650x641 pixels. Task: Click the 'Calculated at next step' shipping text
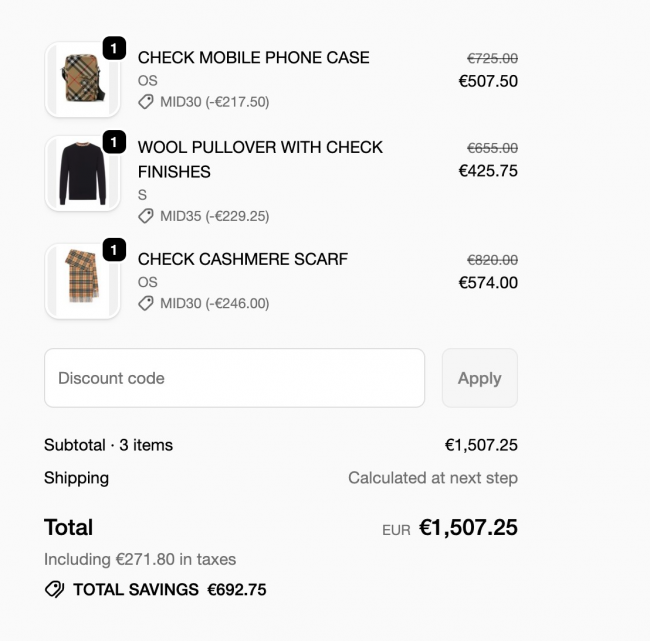(432, 478)
